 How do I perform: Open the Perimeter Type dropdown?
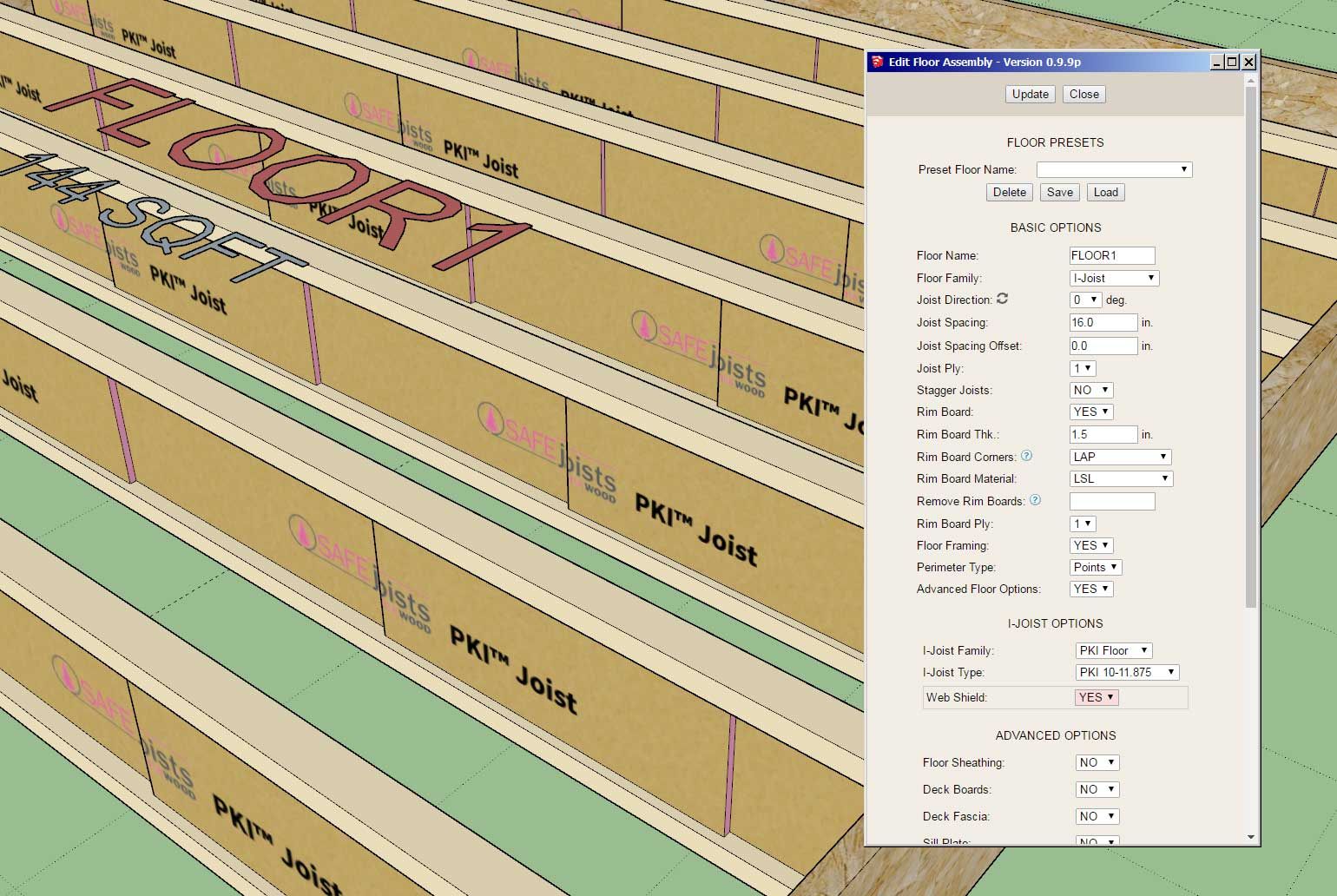pyautogui.click(x=1096, y=567)
